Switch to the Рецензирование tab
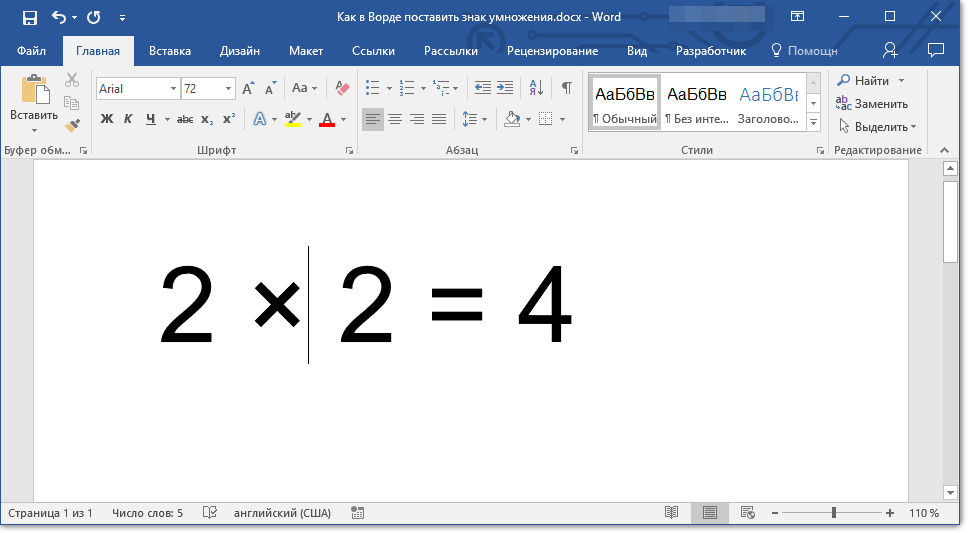Screen dimensions: 968x533 pyautogui.click(x=552, y=51)
